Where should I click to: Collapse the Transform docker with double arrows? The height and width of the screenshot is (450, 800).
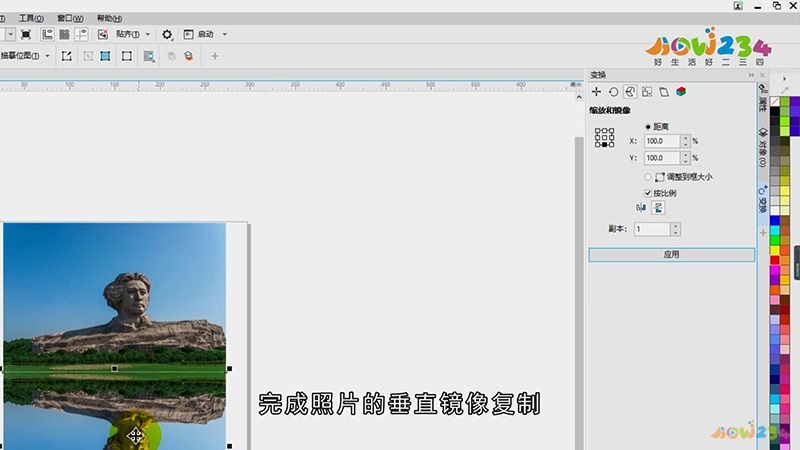(751, 75)
